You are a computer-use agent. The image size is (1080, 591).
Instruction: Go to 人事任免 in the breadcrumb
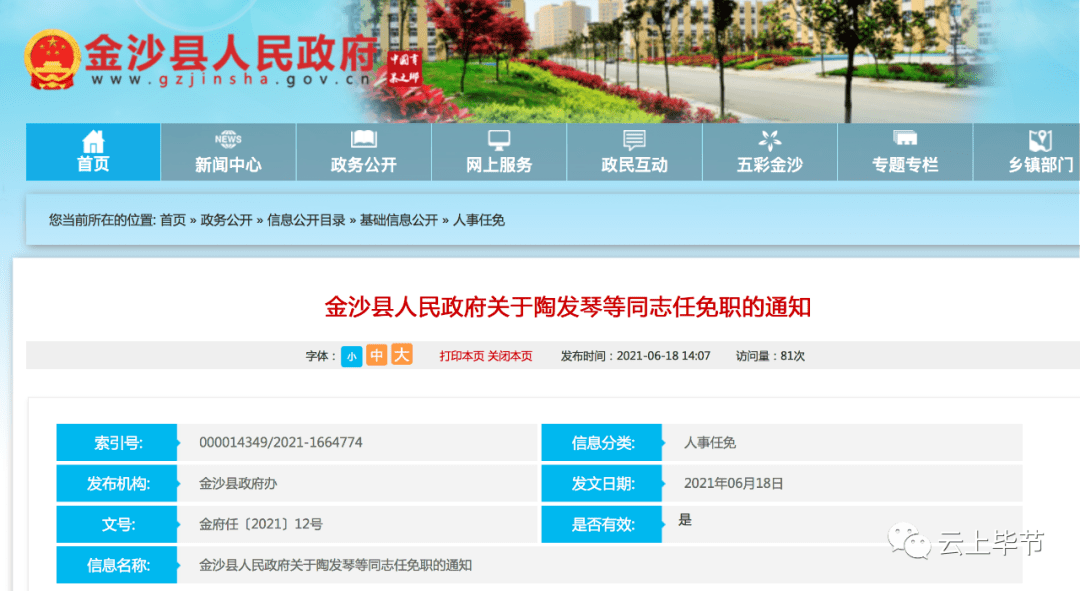point(479,220)
